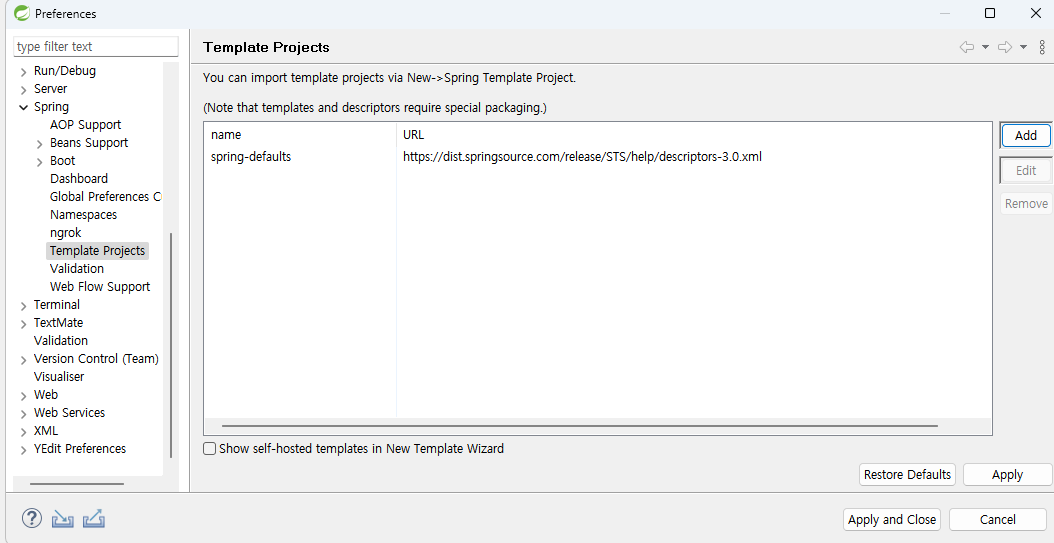The width and height of the screenshot is (1054, 543).
Task: Open back history dropdown arrow
Action: [x=985, y=47]
